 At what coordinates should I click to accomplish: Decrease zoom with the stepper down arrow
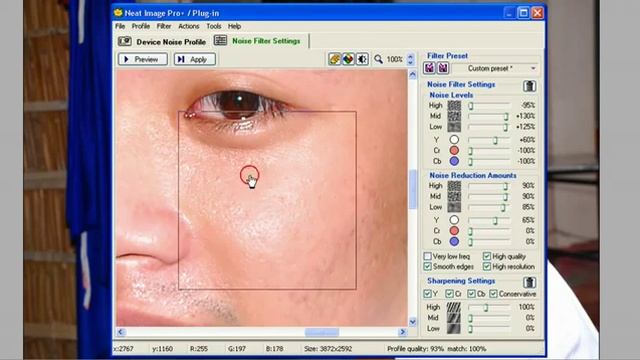(x=411, y=62)
